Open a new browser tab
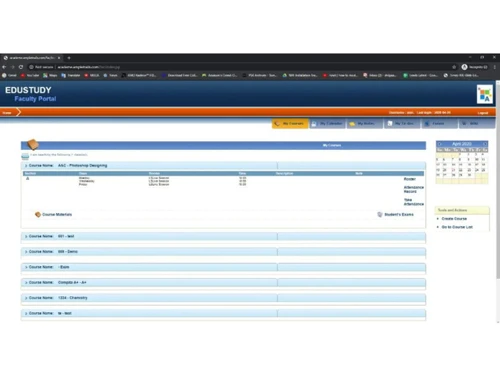Viewport: 500px width, 375px height. (69, 58)
